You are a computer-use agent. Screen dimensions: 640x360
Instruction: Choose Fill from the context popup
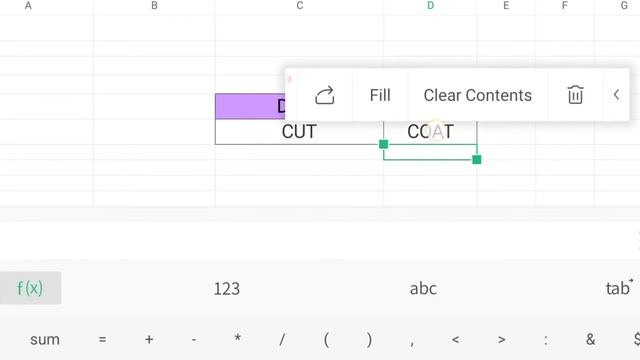(x=380, y=95)
